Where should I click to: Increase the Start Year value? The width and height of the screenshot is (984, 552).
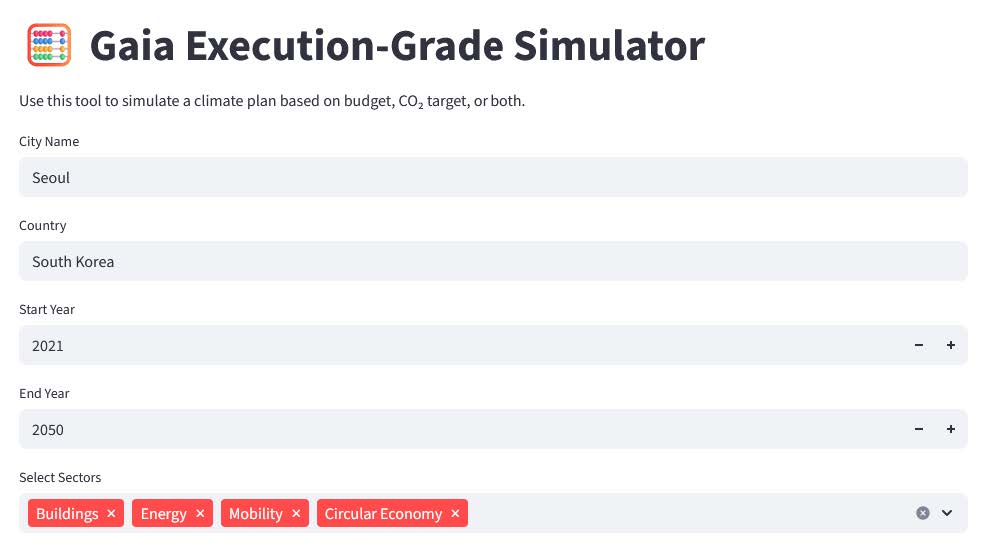[951, 345]
